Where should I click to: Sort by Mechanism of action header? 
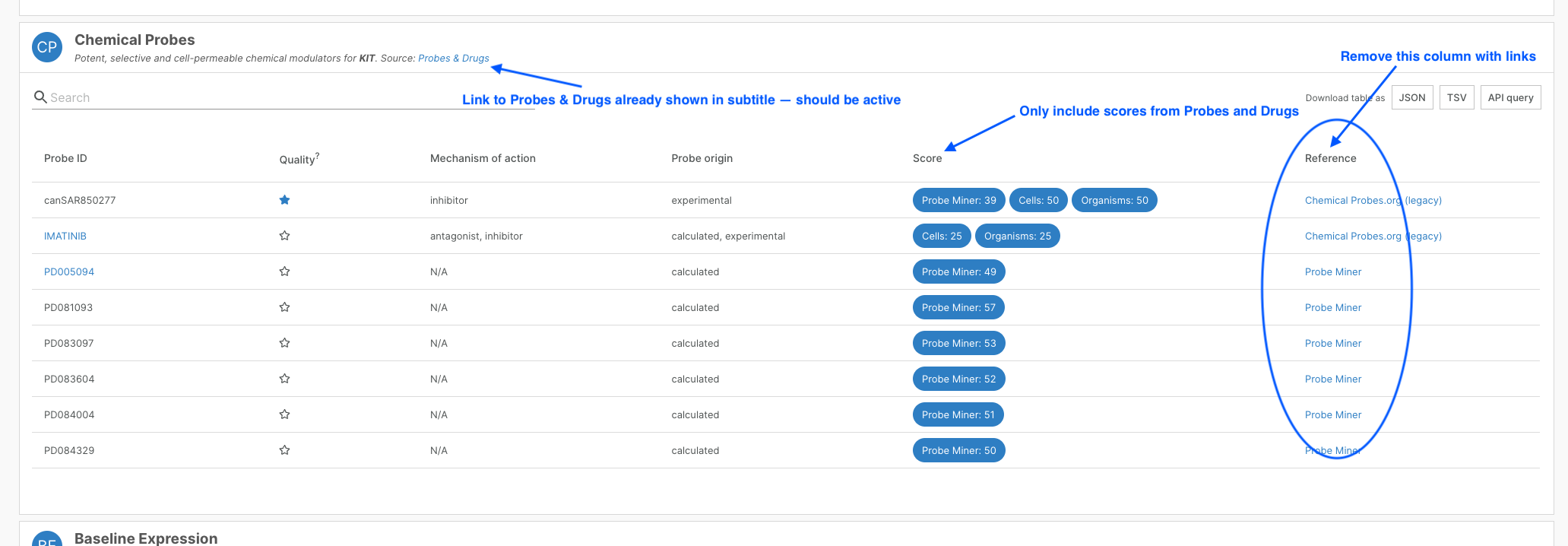coord(483,158)
